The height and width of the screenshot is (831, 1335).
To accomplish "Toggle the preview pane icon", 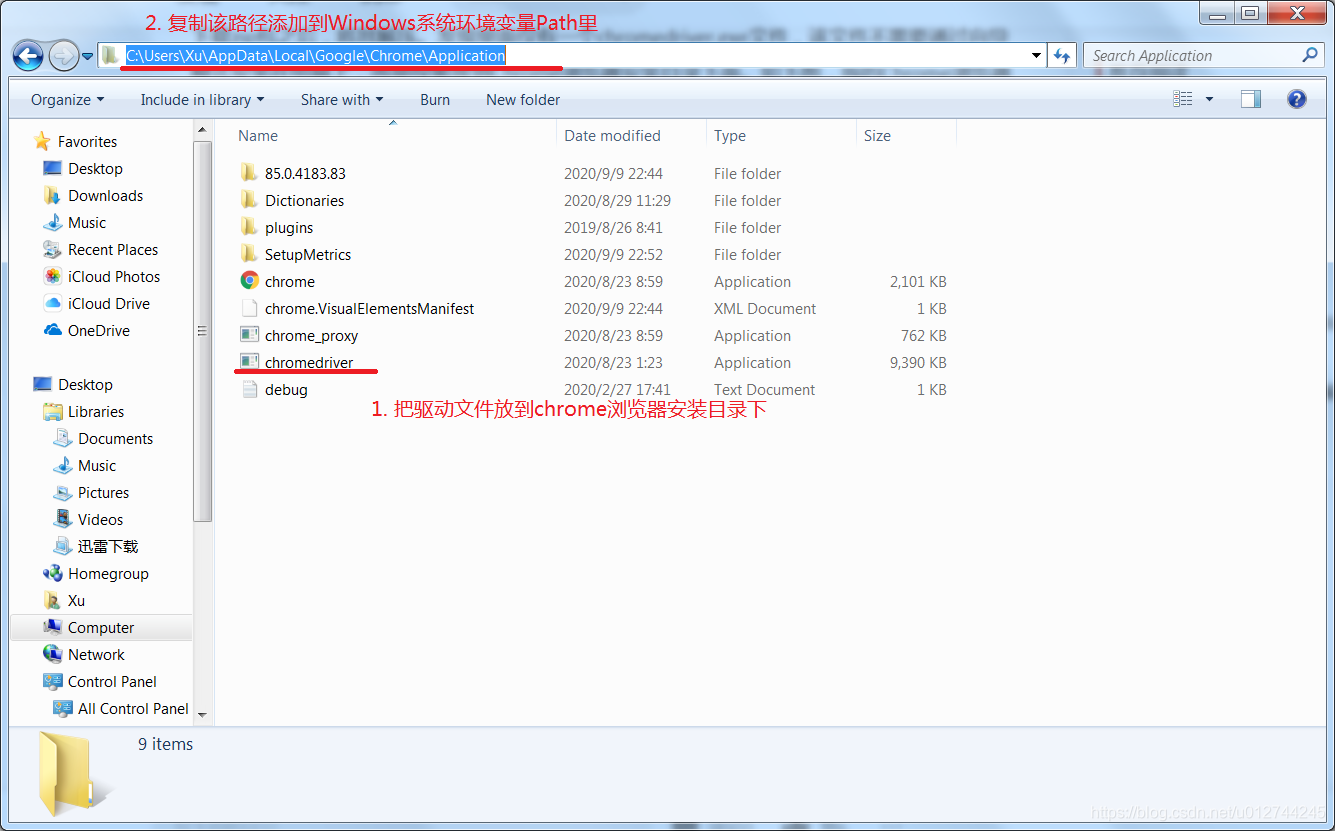I will (1251, 99).
